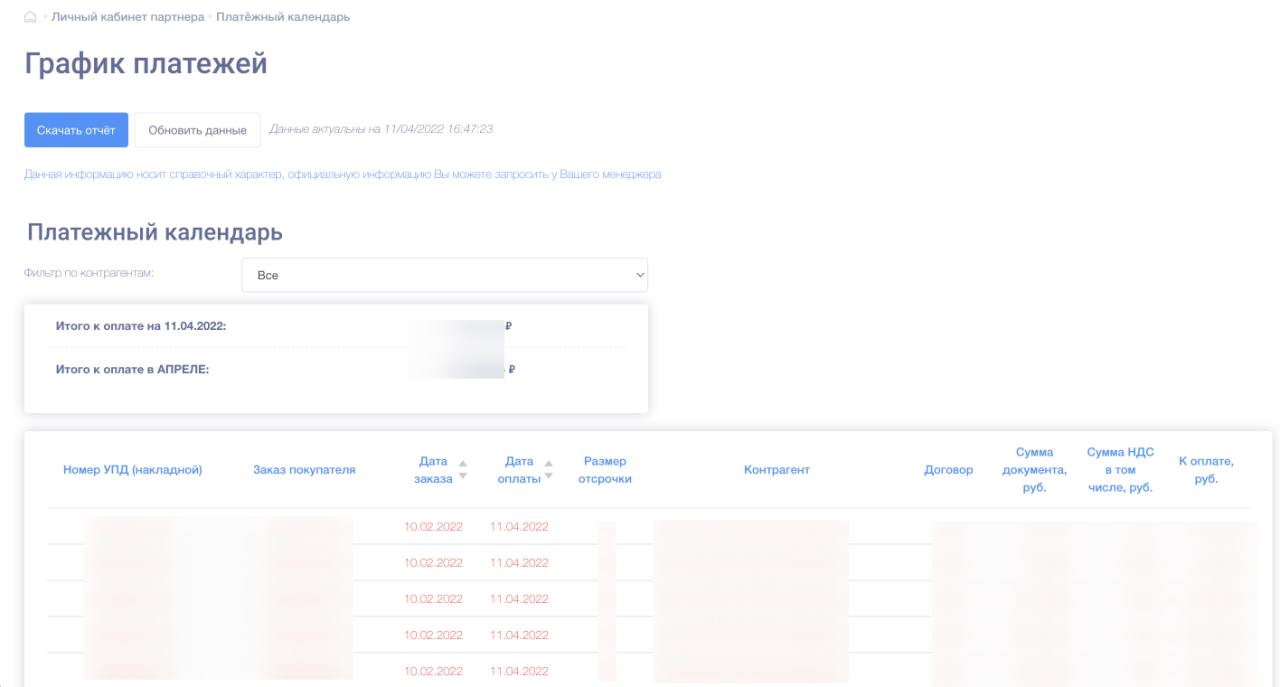
Task: Click the График платежей page heading
Action: tap(146, 64)
